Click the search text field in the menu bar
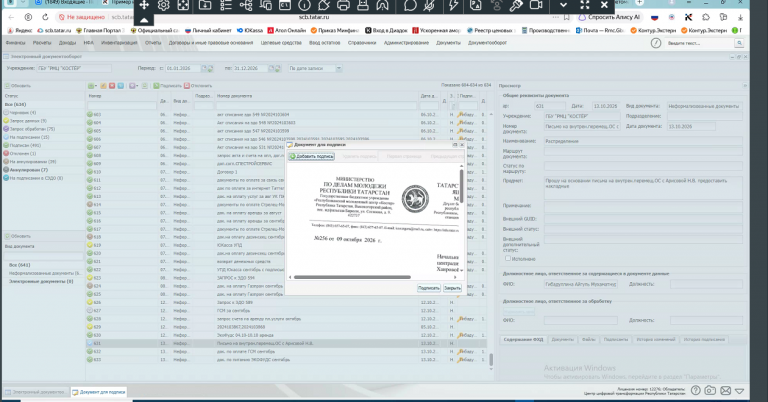The width and height of the screenshot is (768, 402). pyautogui.click(x=699, y=43)
